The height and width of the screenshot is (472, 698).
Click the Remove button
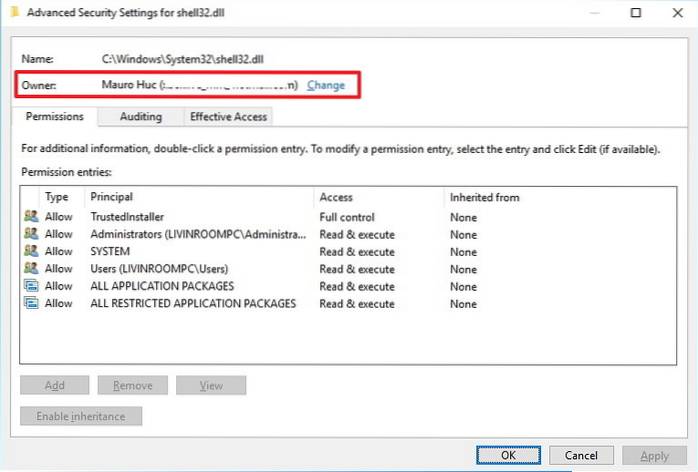133,385
